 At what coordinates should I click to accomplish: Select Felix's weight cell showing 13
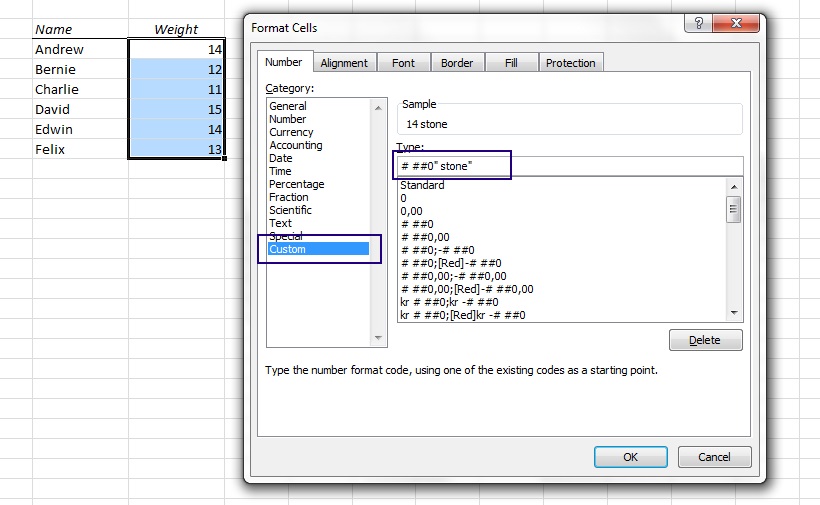coord(177,149)
